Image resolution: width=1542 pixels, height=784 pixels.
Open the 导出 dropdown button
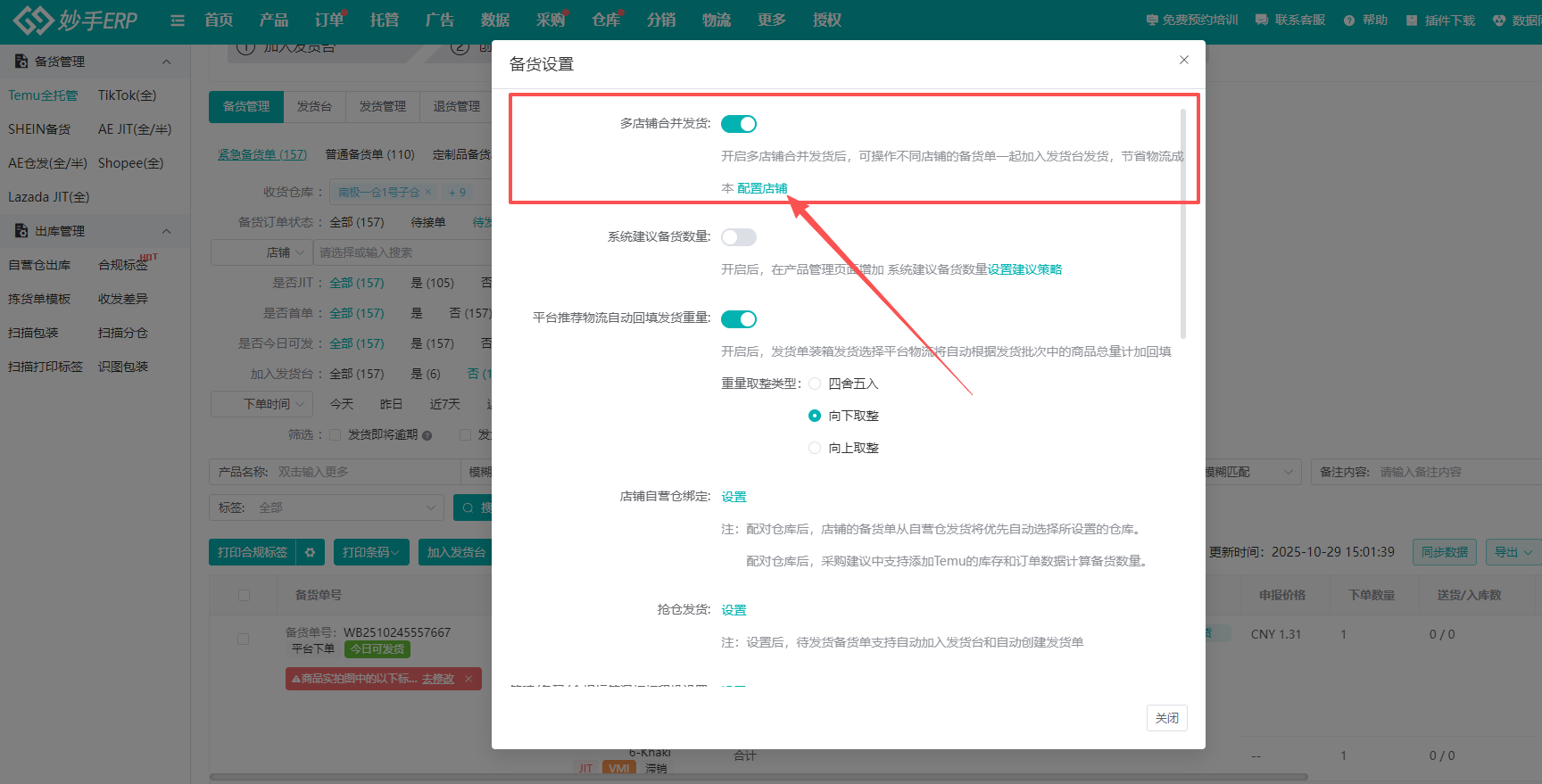[1513, 552]
